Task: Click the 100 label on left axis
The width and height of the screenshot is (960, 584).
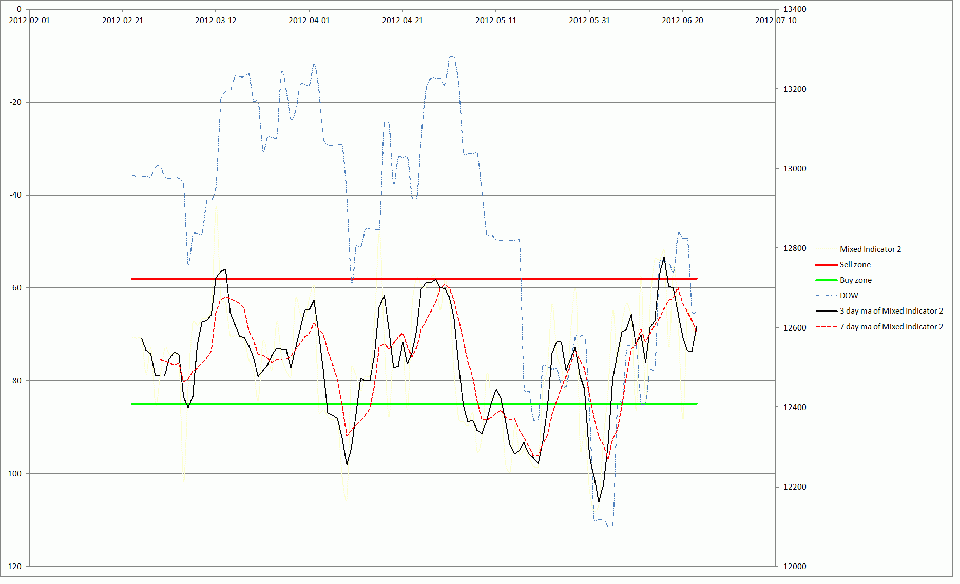Action: coord(14,473)
